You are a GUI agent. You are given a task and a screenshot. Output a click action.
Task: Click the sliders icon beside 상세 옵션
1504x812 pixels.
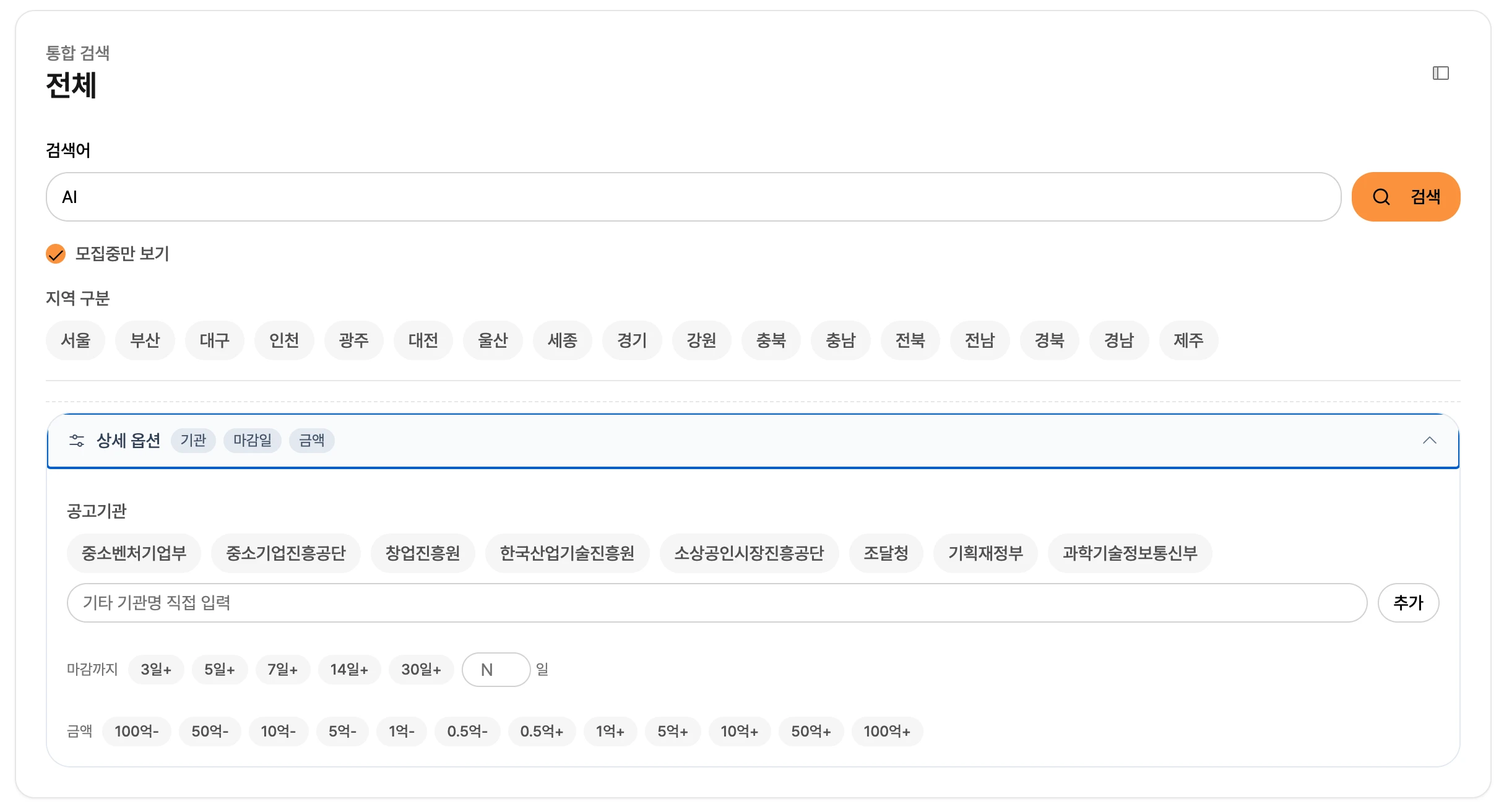[77, 441]
